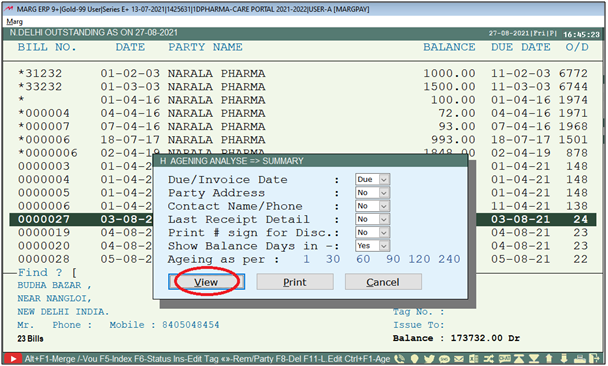Open the Last Receipt Detail dropdown
This screenshot has height=366, width=608.
(x=373, y=219)
